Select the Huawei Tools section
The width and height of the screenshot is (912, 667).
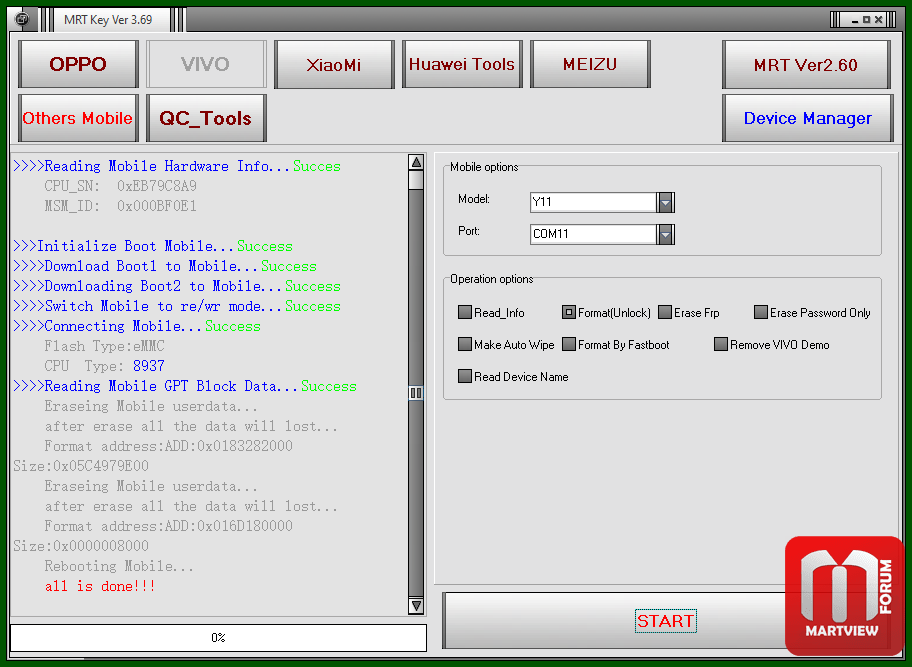462,65
